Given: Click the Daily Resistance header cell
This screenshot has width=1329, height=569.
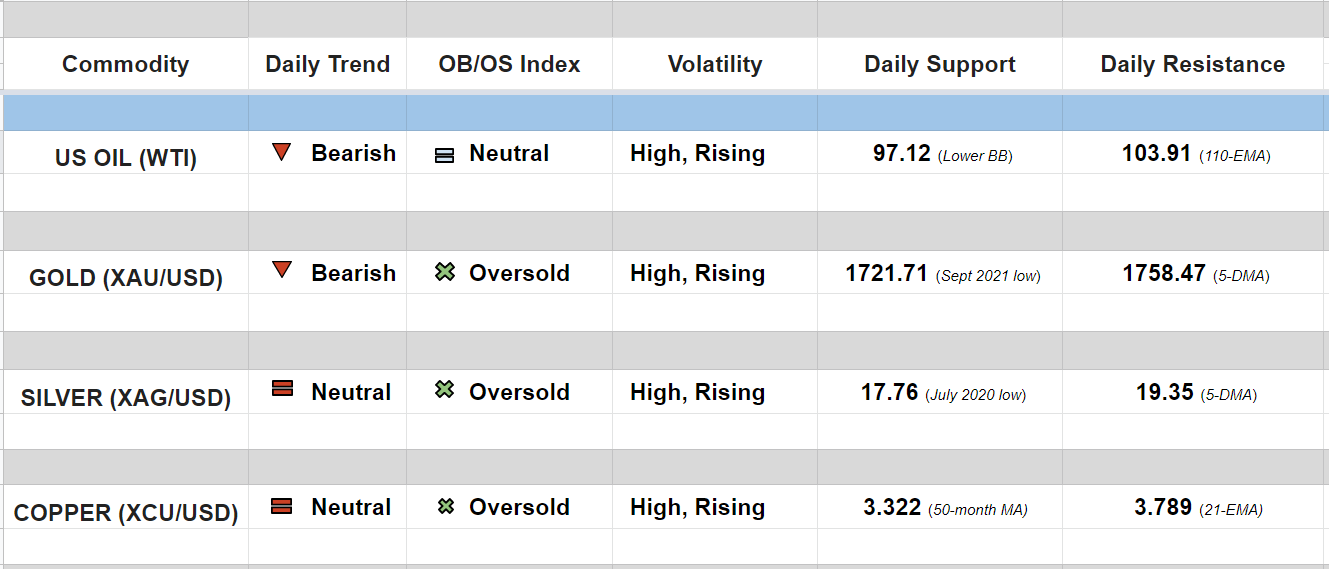Looking at the screenshot, I should coord(1192,65).
